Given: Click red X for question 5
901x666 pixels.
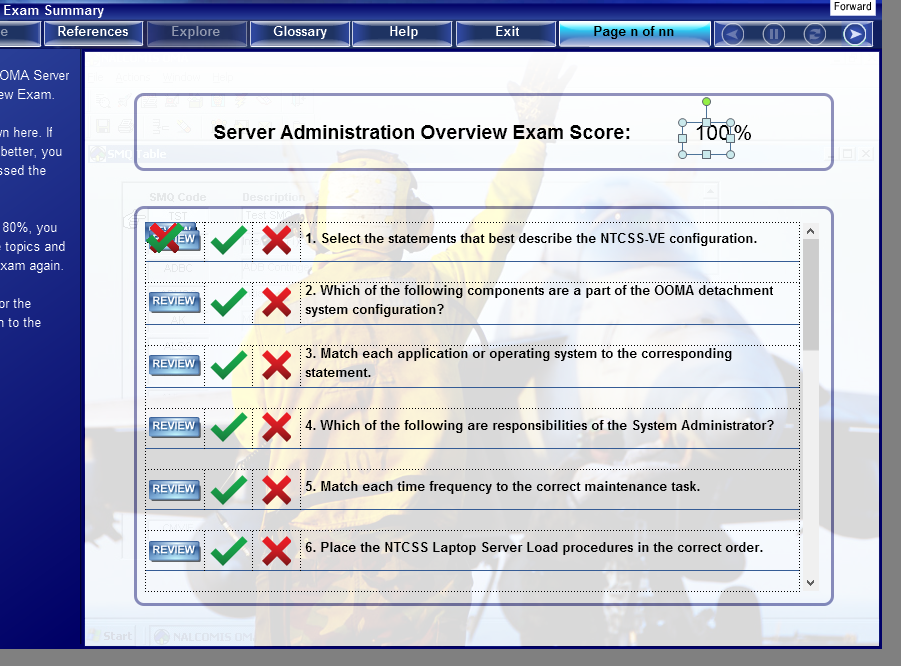Looking at the screenshot, I should 276,490.
